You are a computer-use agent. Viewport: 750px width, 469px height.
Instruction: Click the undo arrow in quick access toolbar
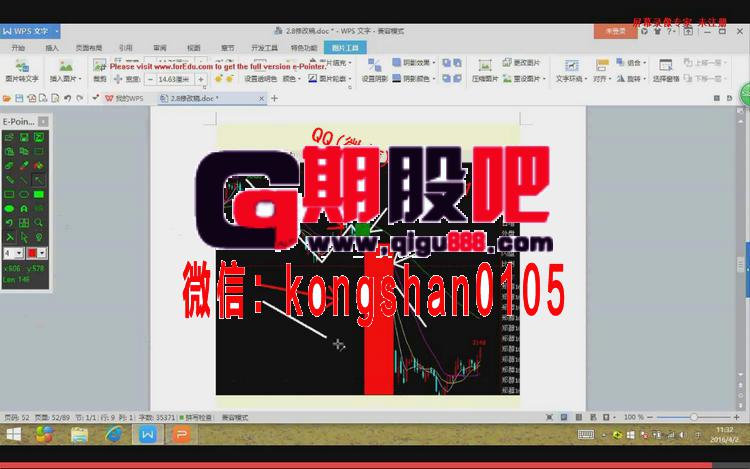[x=67, y=98]
